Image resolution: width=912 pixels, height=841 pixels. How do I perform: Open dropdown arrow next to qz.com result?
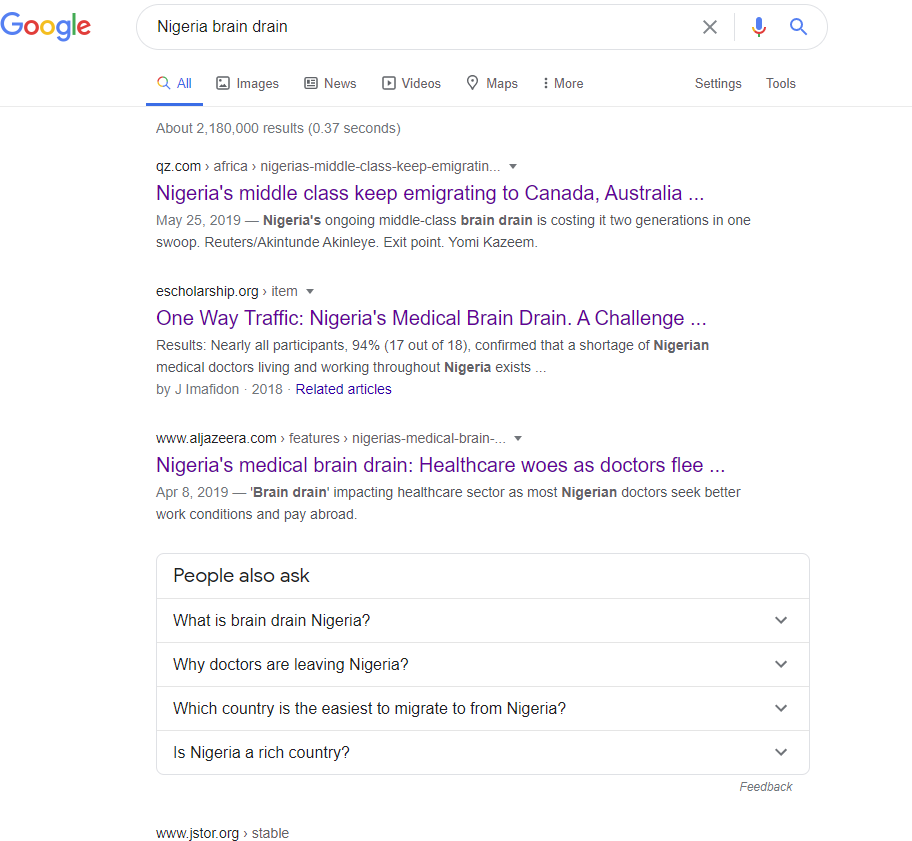(x=513, y=166)
